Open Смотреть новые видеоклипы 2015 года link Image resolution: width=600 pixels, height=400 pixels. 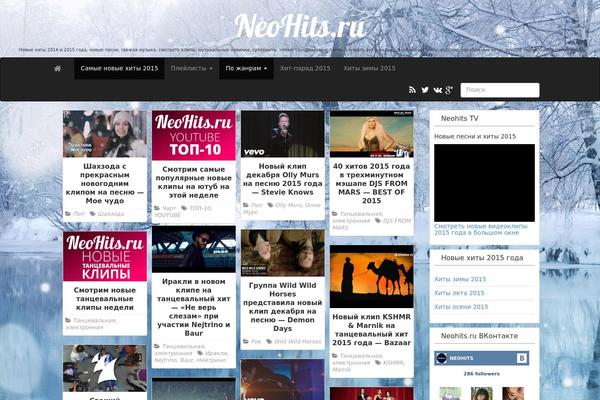click(x=481, y=229)
